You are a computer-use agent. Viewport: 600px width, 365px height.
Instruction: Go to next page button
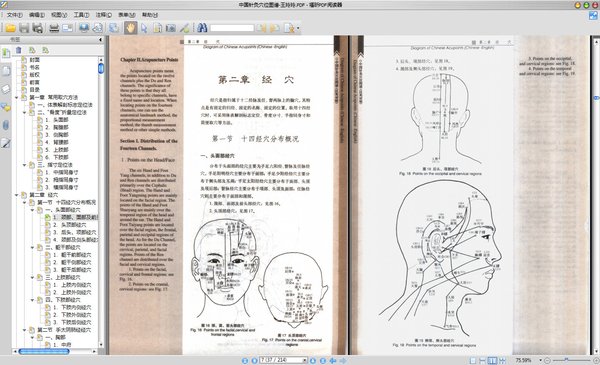[313, 360]
